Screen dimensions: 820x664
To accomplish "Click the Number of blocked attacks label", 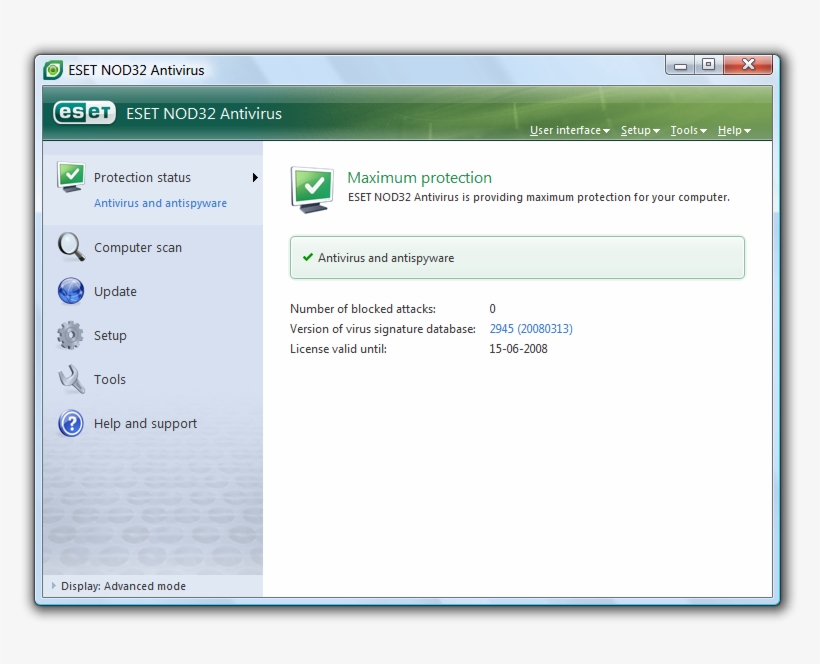I will pyautogui.click(x=363, y=309).
